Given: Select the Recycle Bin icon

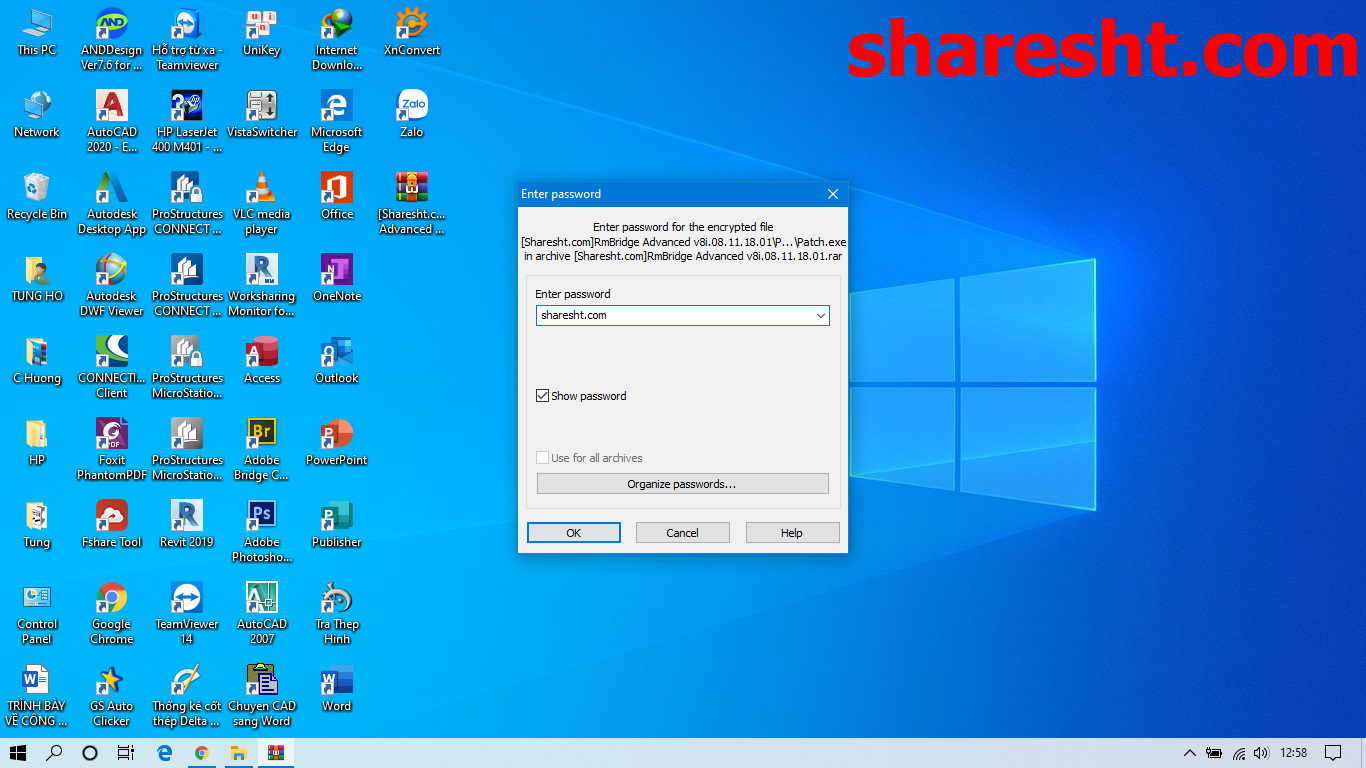Looking at the screenshot, I should click(x=37, y=196).
